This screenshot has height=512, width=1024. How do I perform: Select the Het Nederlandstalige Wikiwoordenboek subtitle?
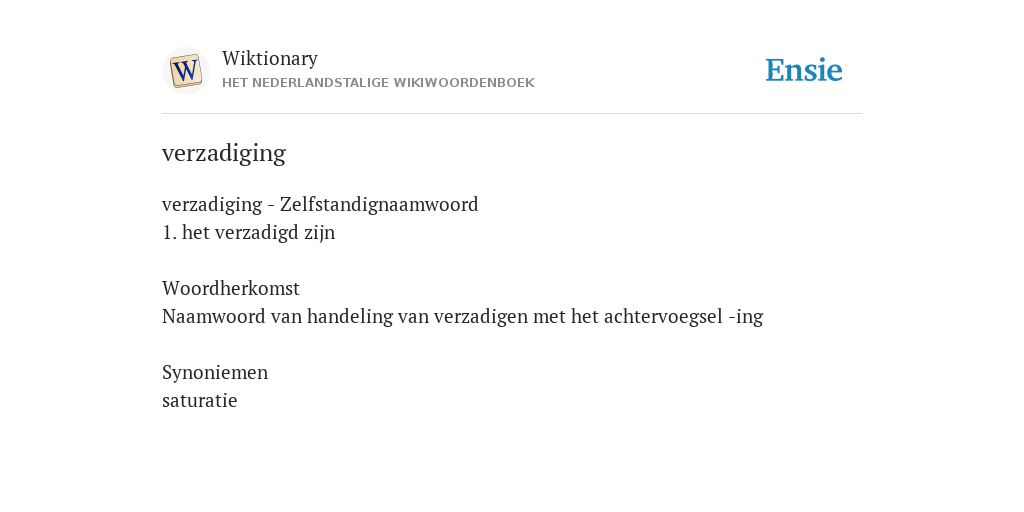pos(378,83)
